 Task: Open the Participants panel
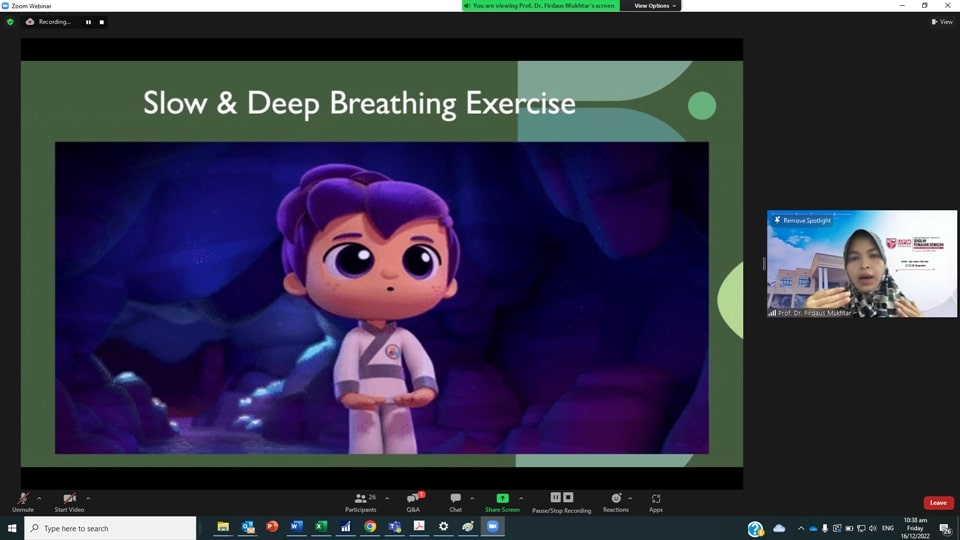click(361, 501)
